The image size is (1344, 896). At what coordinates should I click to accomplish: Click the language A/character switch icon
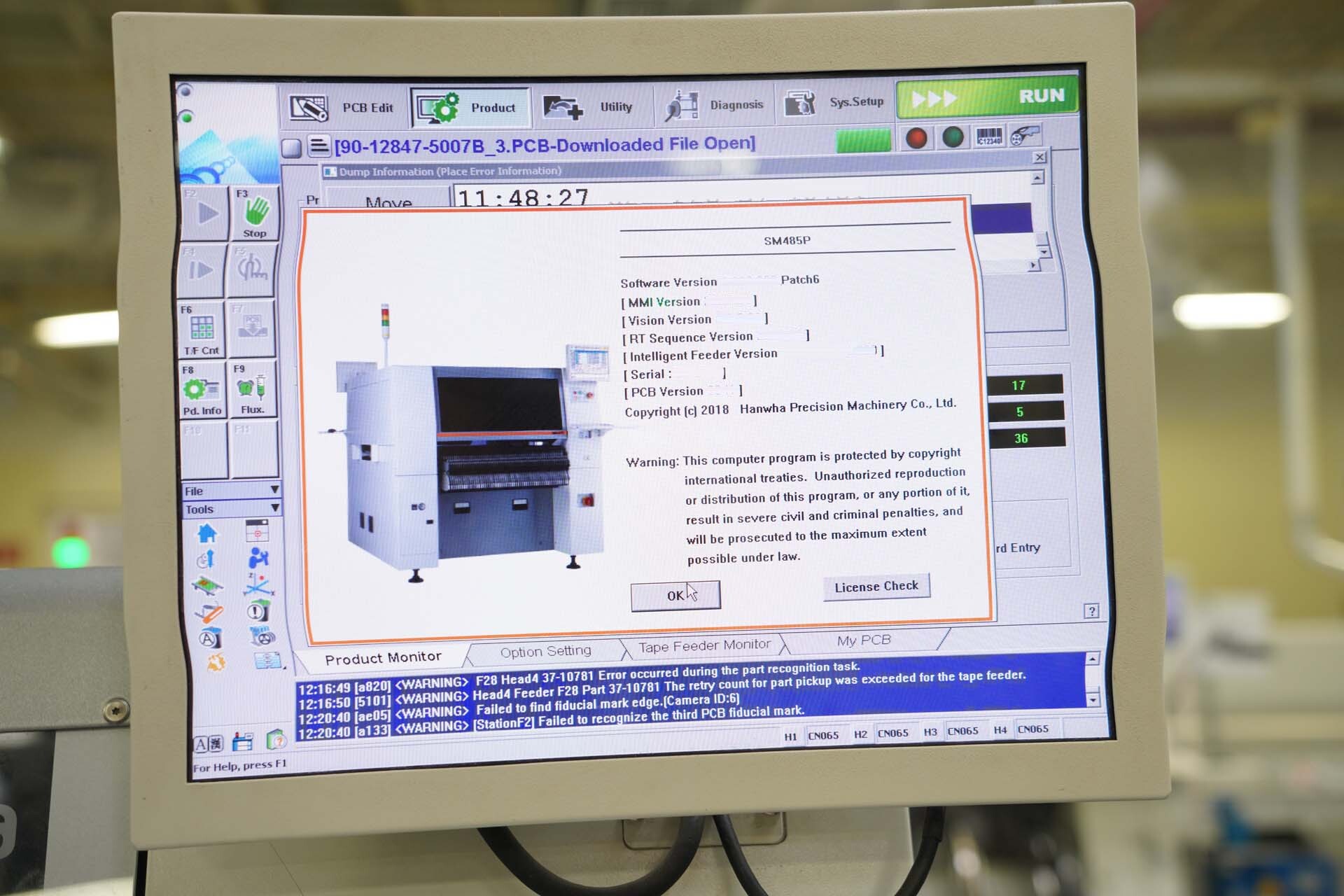pyautogui.click(x=208, y=744)
